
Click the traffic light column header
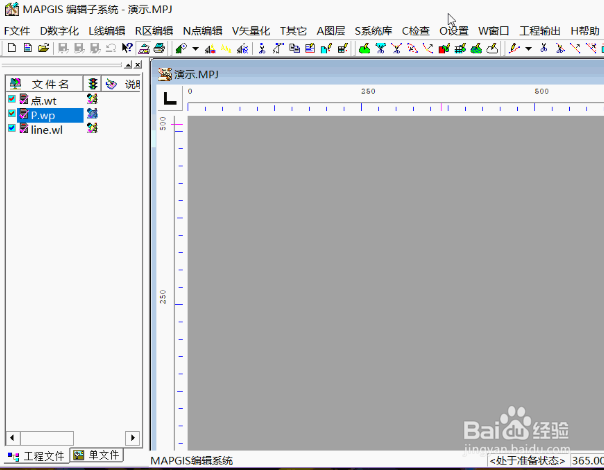(x=92, y=84)
